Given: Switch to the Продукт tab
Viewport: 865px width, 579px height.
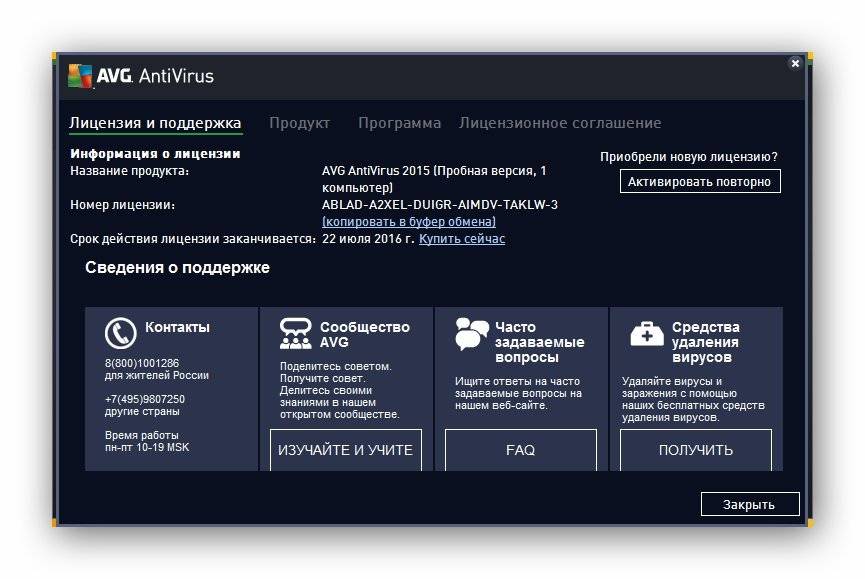Looking at the screenshot, I should pos(300,123).
